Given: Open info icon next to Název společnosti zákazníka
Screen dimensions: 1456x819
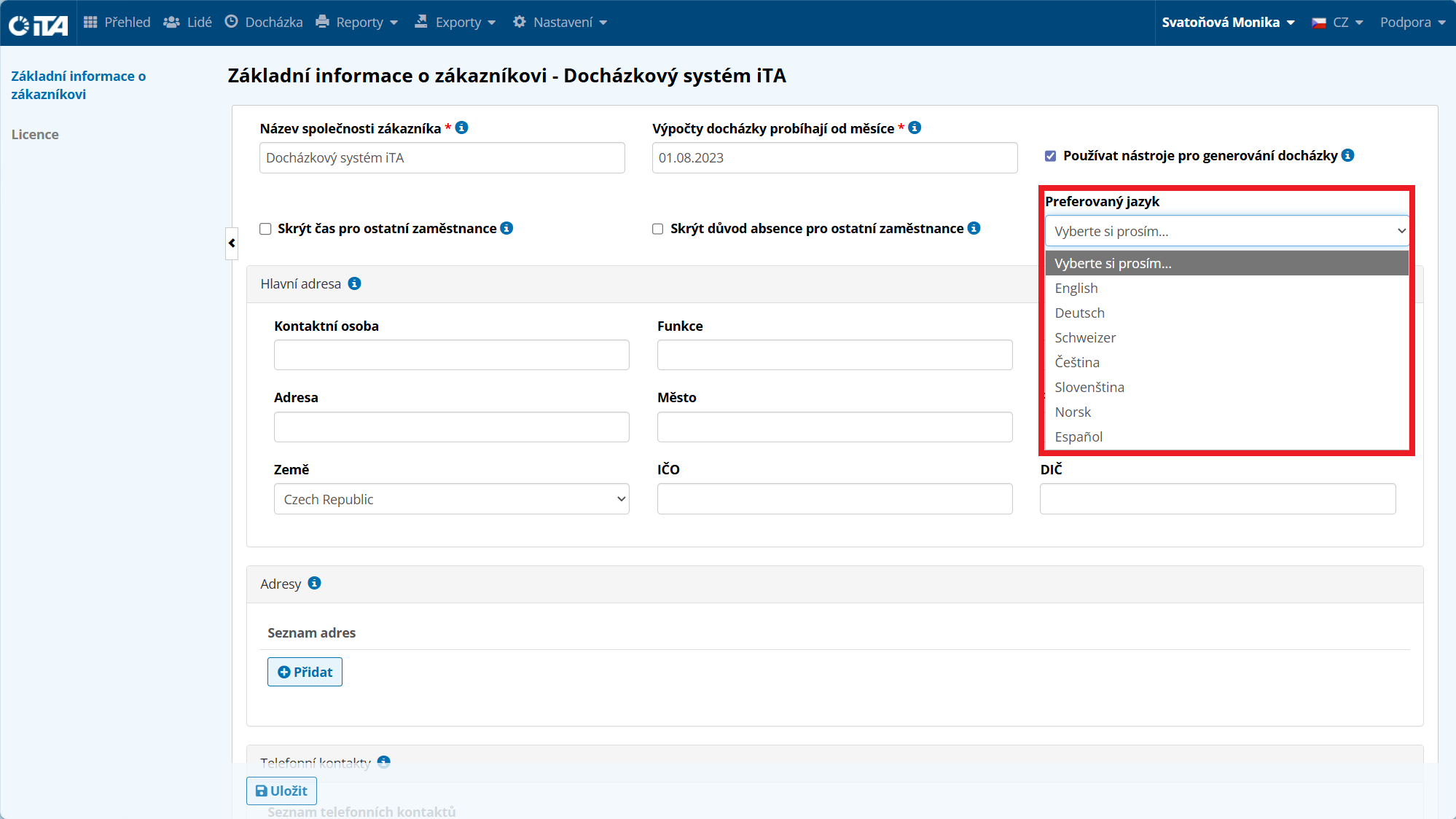Looking at the screenshot, I should (461, 128).
